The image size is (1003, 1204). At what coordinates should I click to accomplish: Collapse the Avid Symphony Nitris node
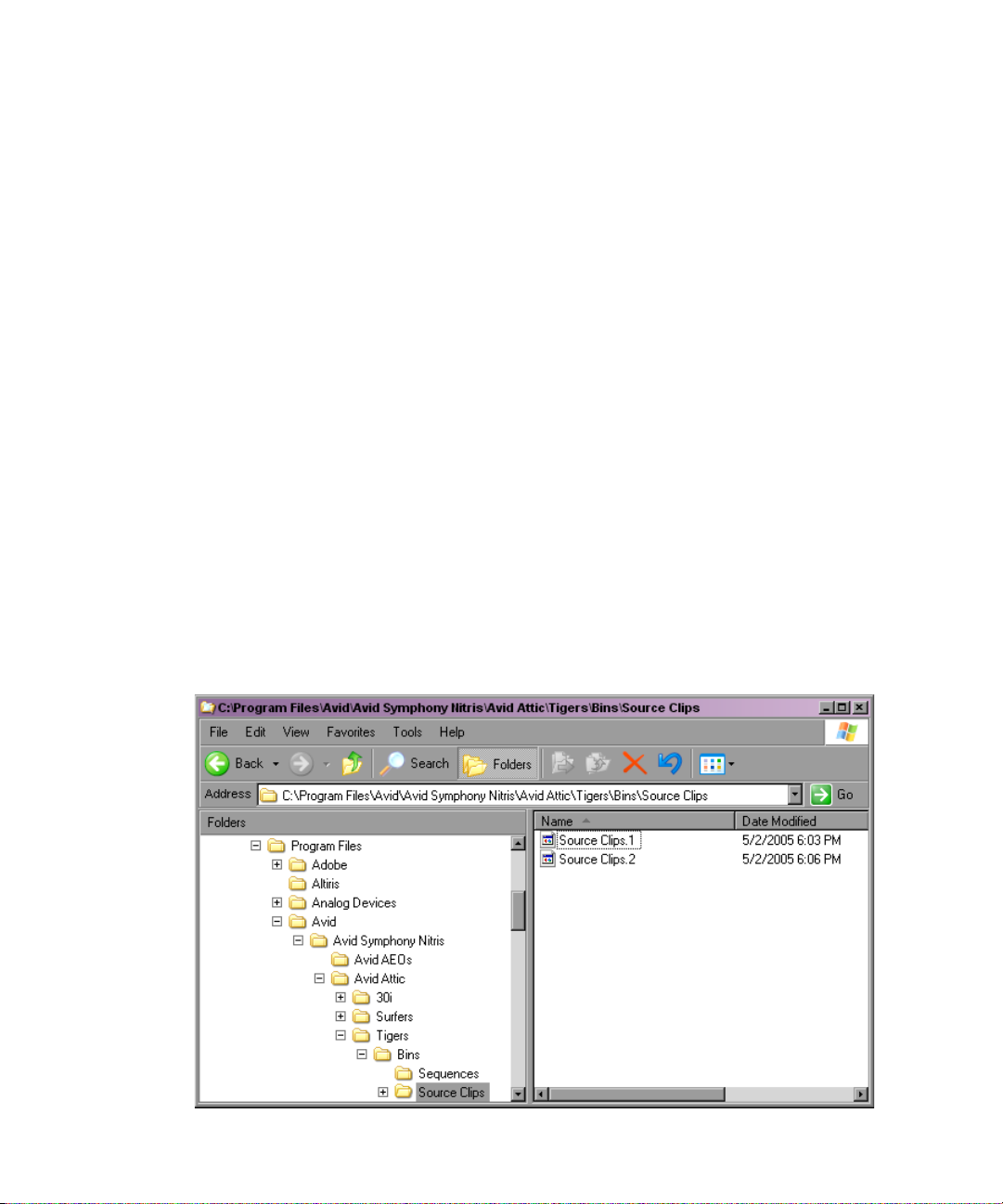(x=298, y=940)
